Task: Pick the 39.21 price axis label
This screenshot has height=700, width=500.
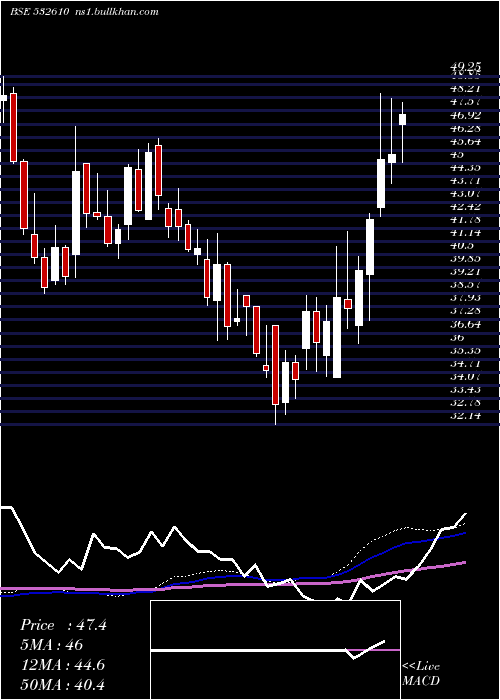Action: click(465, 272)
